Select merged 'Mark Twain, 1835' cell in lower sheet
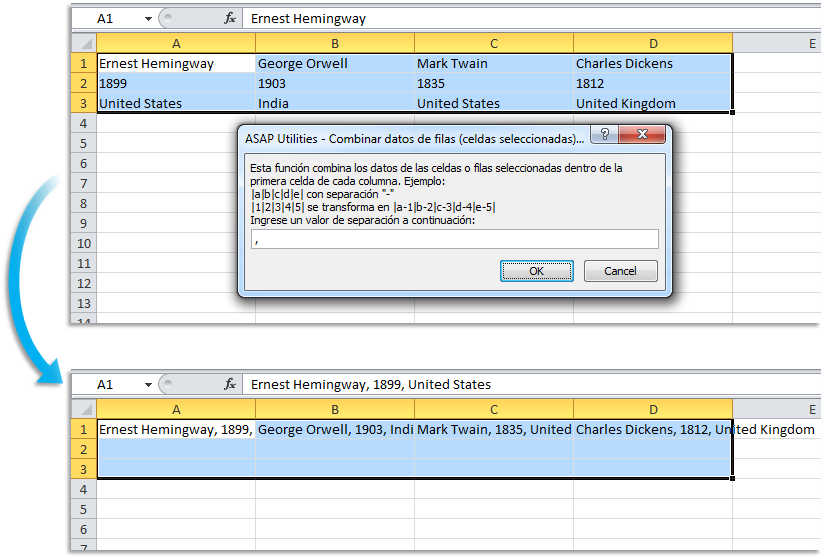The width and height of the screenshot is (824, 559). pyautogui.click(x=493, y=429)
